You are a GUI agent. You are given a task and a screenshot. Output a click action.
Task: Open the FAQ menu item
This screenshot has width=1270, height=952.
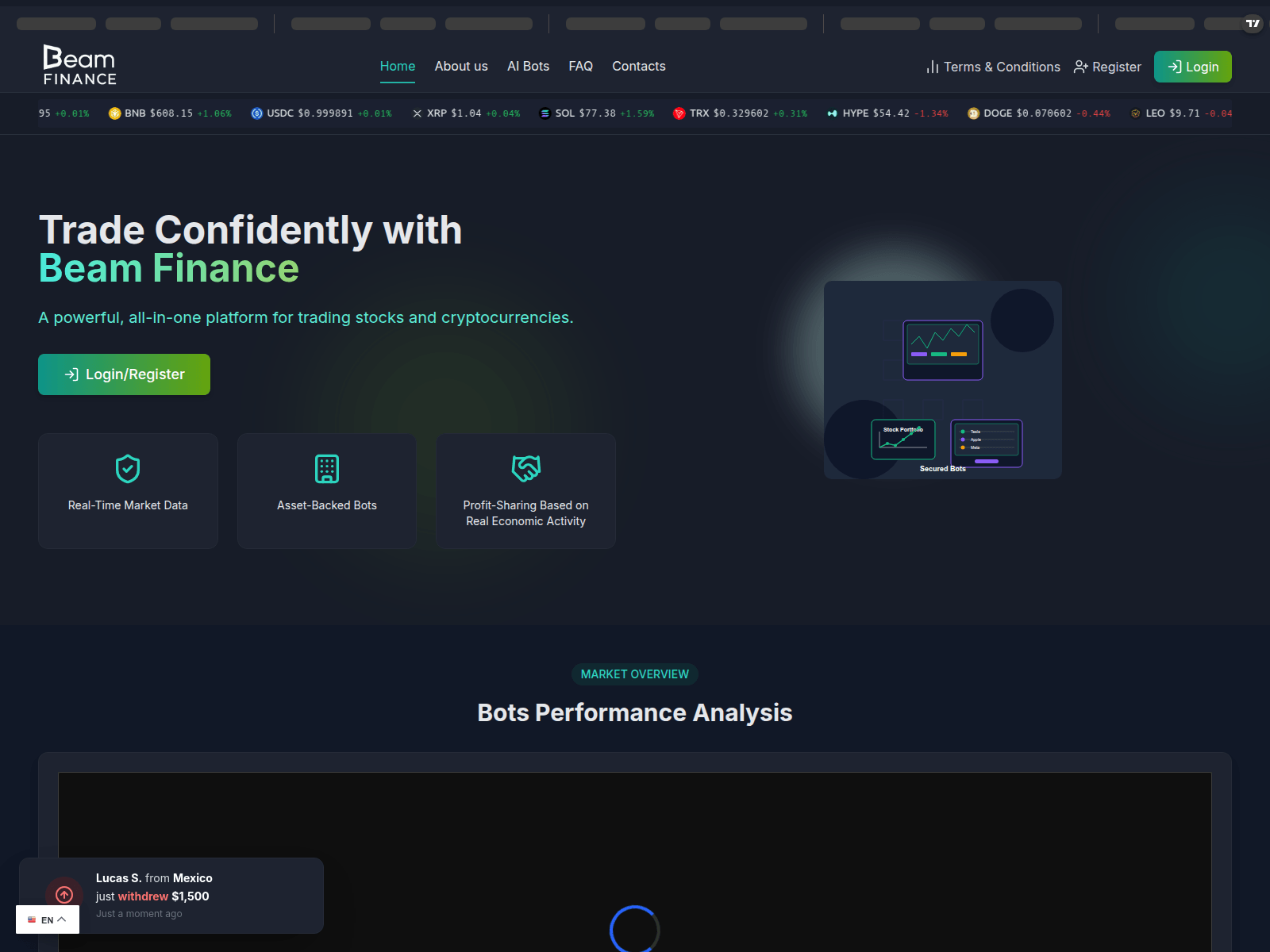tap(581, 67)
